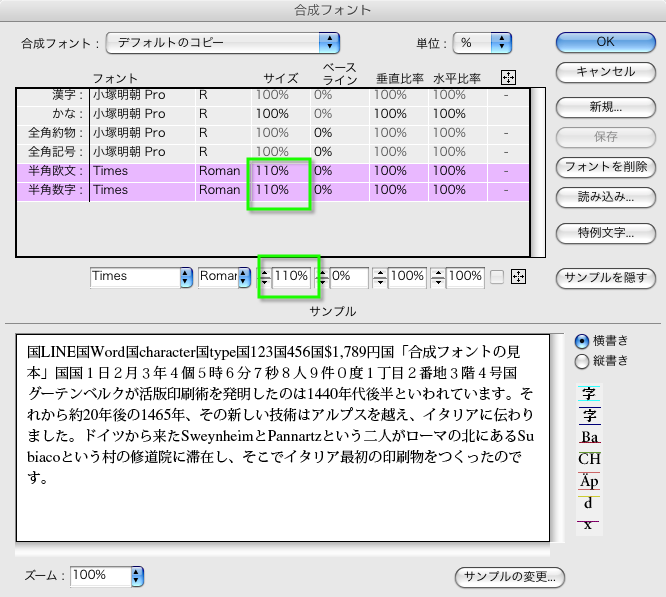This screenshot has width=666, height=597.
Task: Click the size 110% input field
Action: tap(291, 277)
